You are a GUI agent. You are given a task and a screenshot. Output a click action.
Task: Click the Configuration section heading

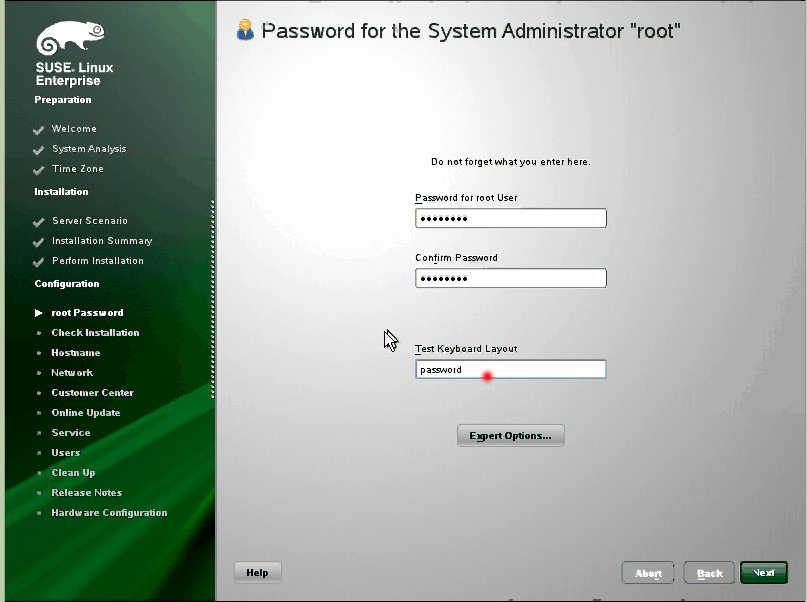pyautogui.click(x=67, y=284)
